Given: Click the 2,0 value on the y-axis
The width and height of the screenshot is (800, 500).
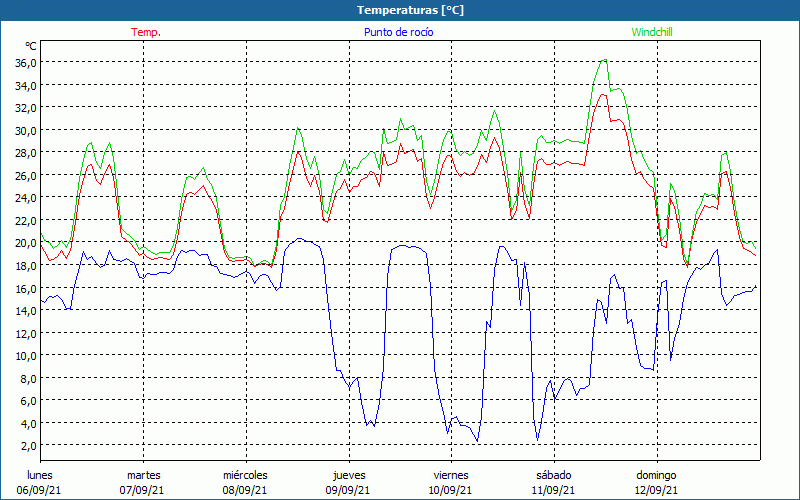Looking at the screenshot, I should click(x=29, y=445).
